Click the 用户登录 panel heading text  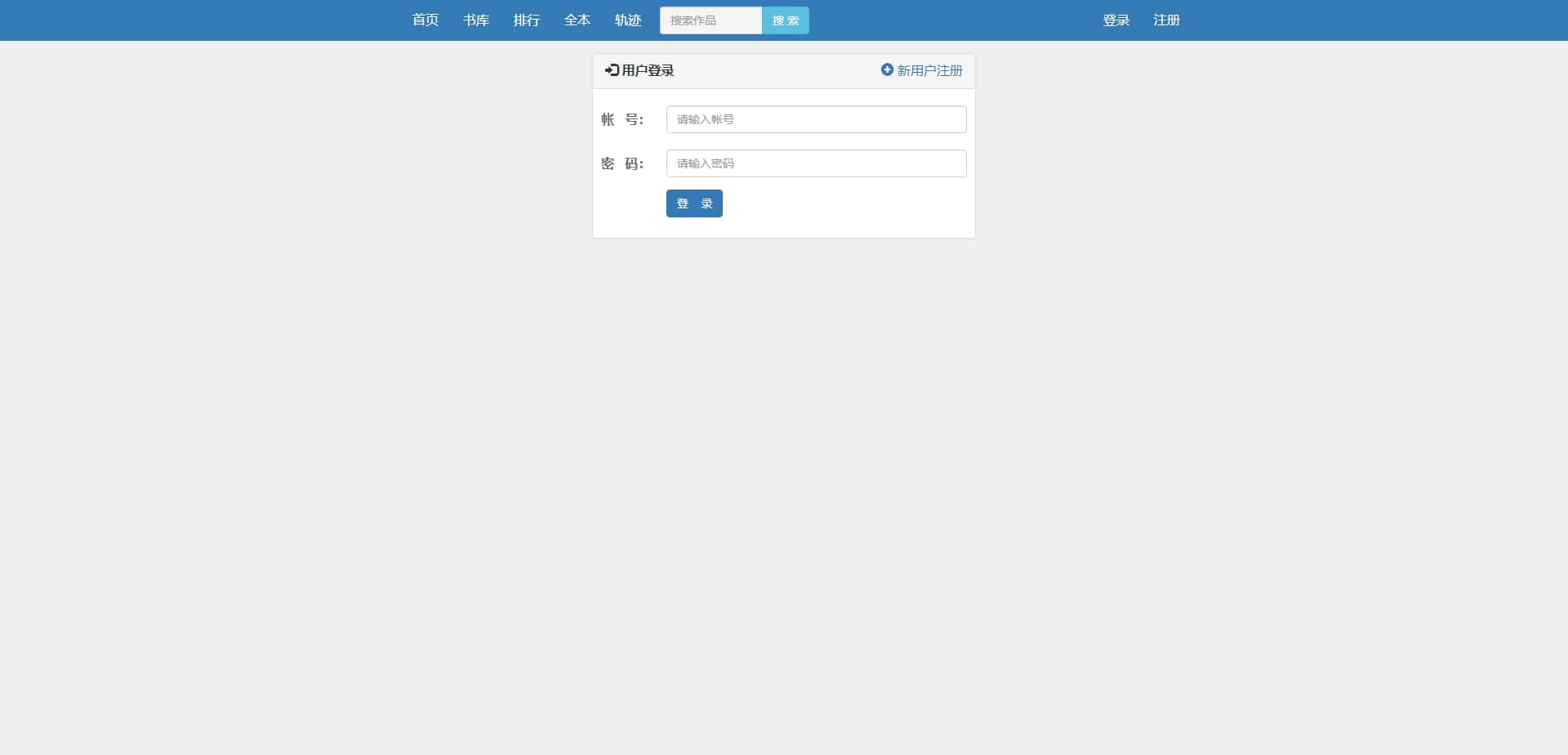coord(648,70)
